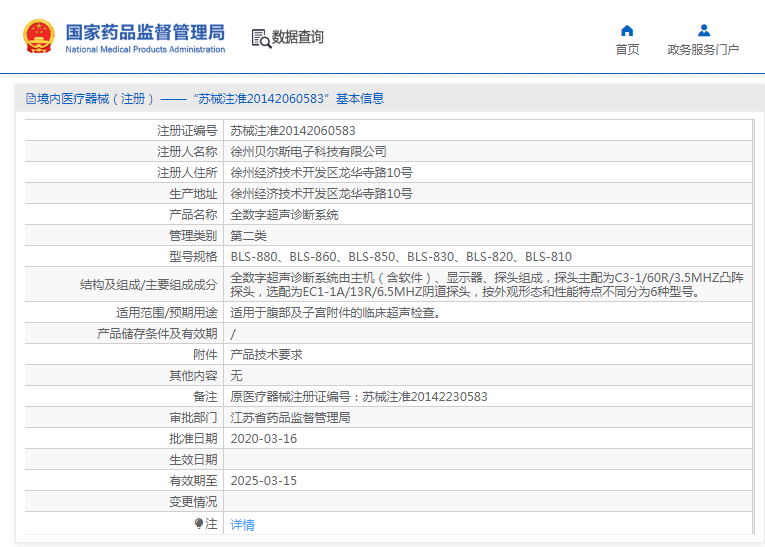The width and height of the screenshot is (765, 547).
Task: Click product name 全数字超声诊断系统 value
Action: (284, 215)
